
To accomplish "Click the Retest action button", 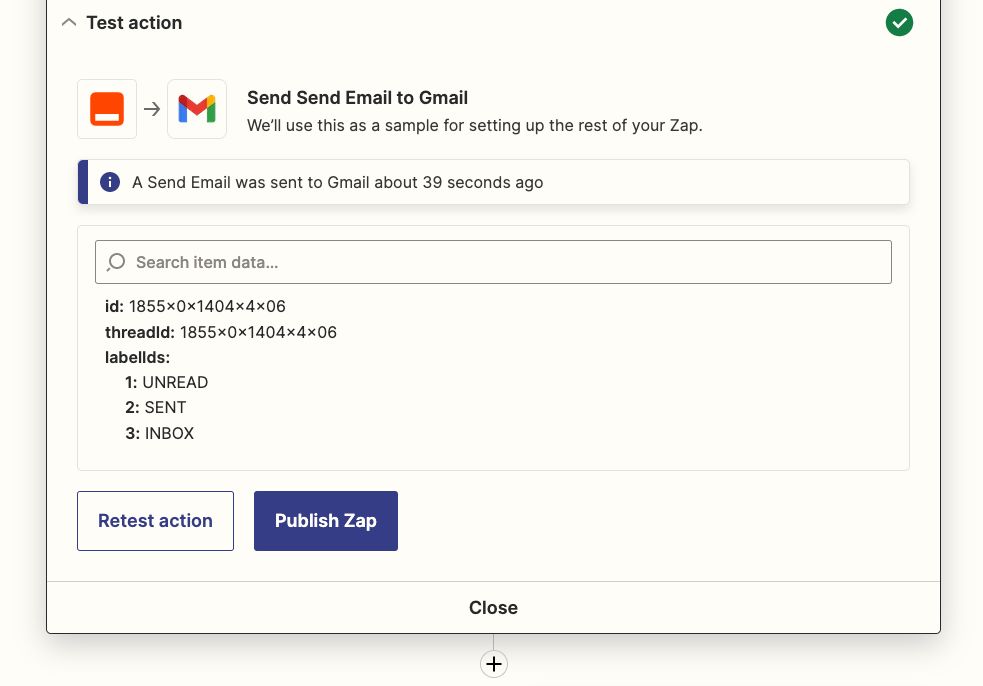I will tap(155, 521).
